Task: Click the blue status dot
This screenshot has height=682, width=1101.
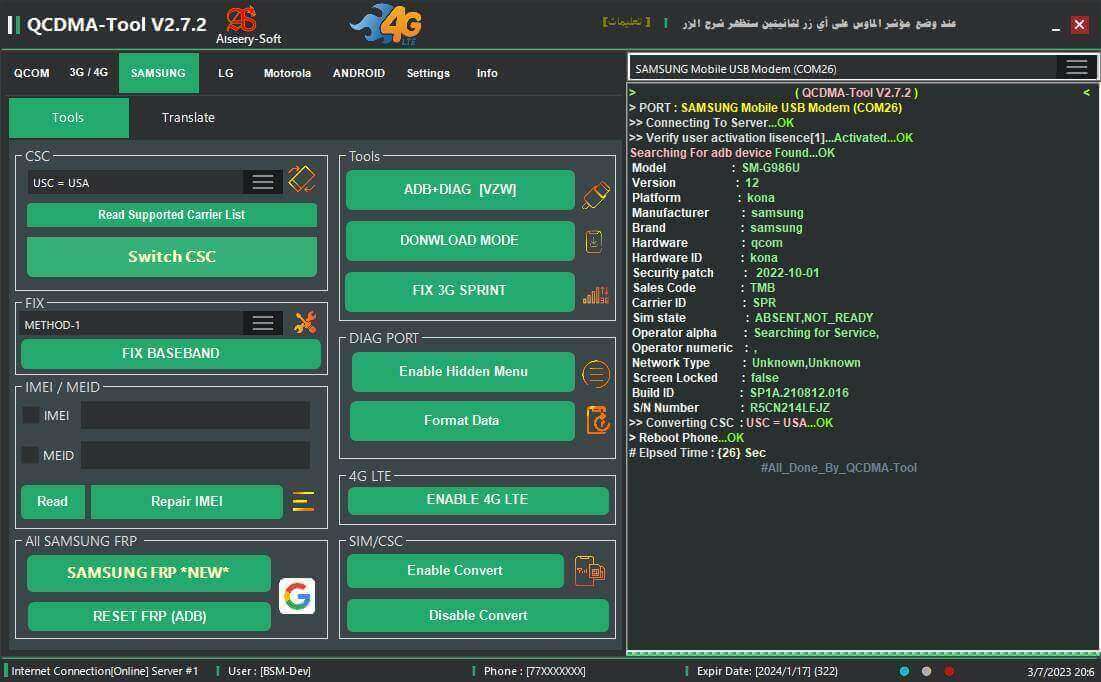Action: [x=904, y=671]
